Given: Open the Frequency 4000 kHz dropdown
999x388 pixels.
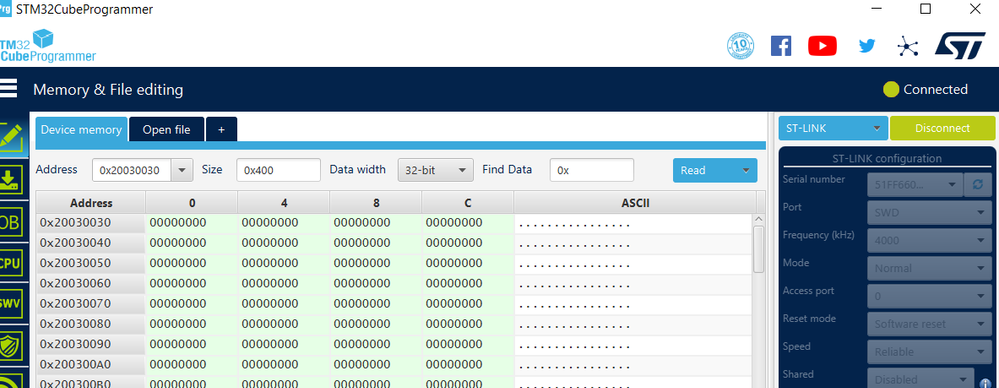Looking at the screenshot, I should point(930,240).
